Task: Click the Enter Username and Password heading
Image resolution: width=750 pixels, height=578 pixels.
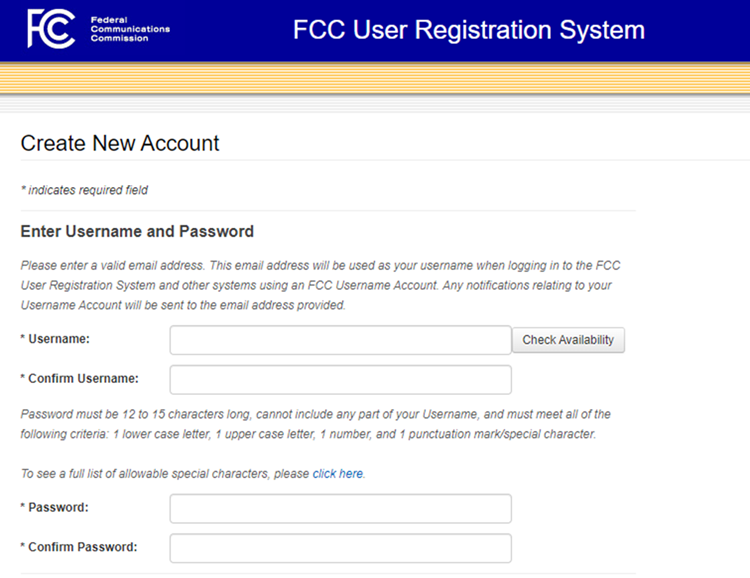Action: [137, 231]
